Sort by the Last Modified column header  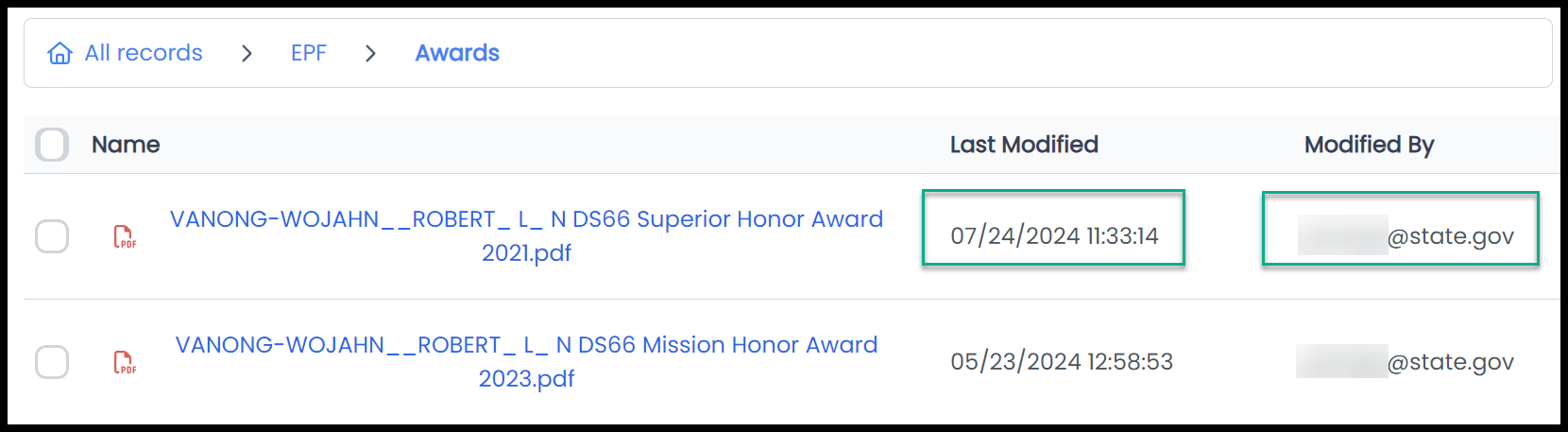(x=1024, y=145)
